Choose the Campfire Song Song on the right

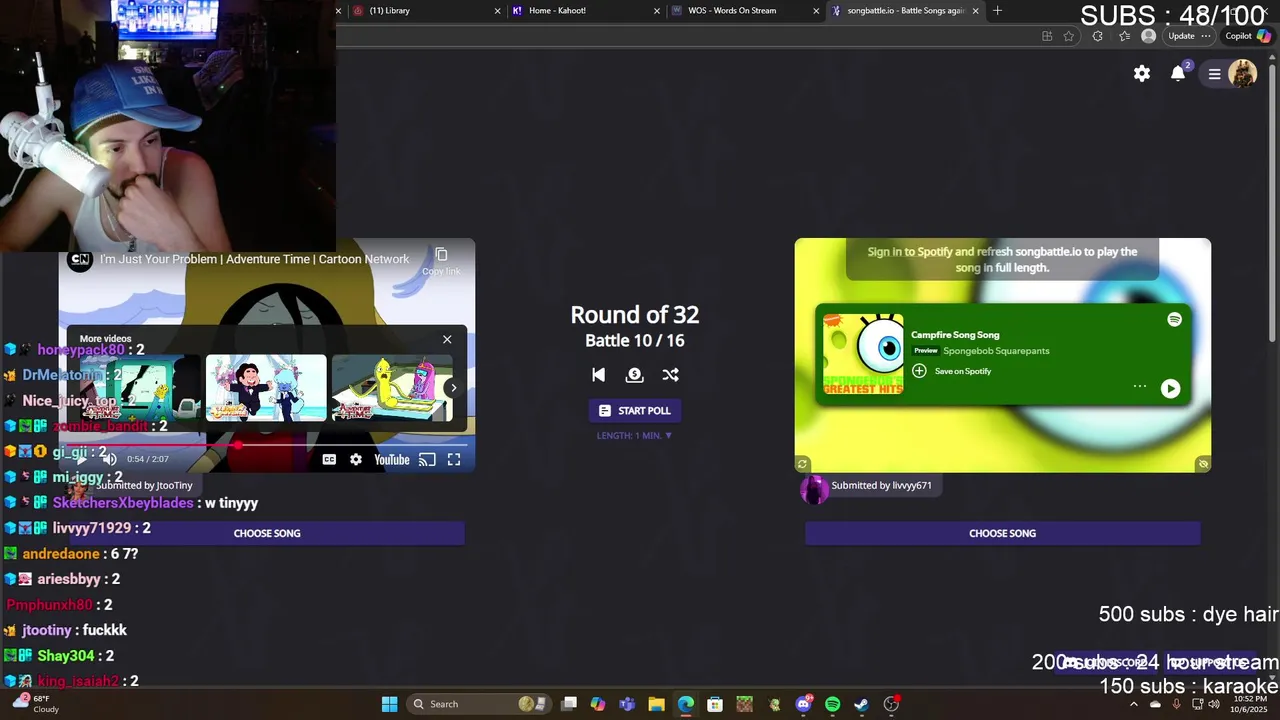[1002, 533]
